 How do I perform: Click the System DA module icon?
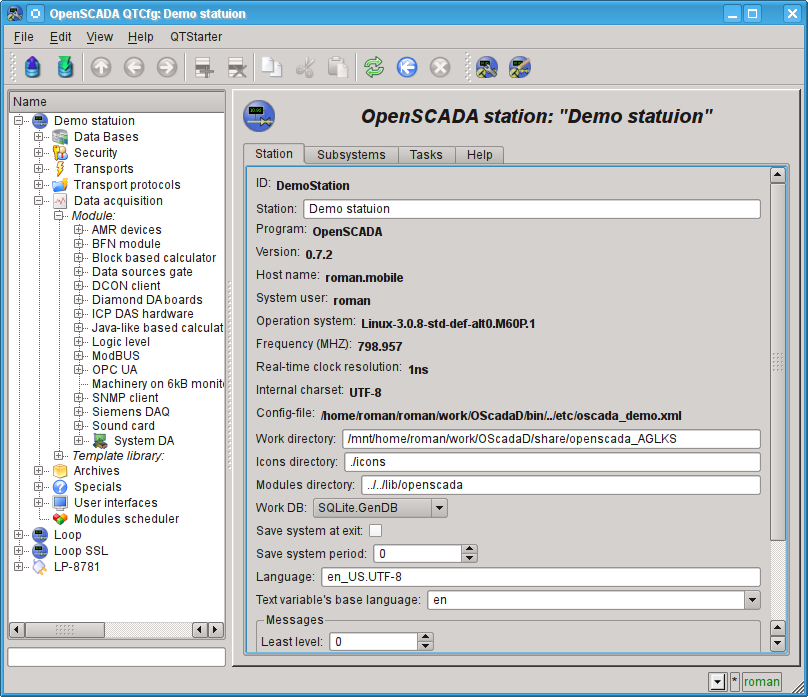(x=100, y=441)
